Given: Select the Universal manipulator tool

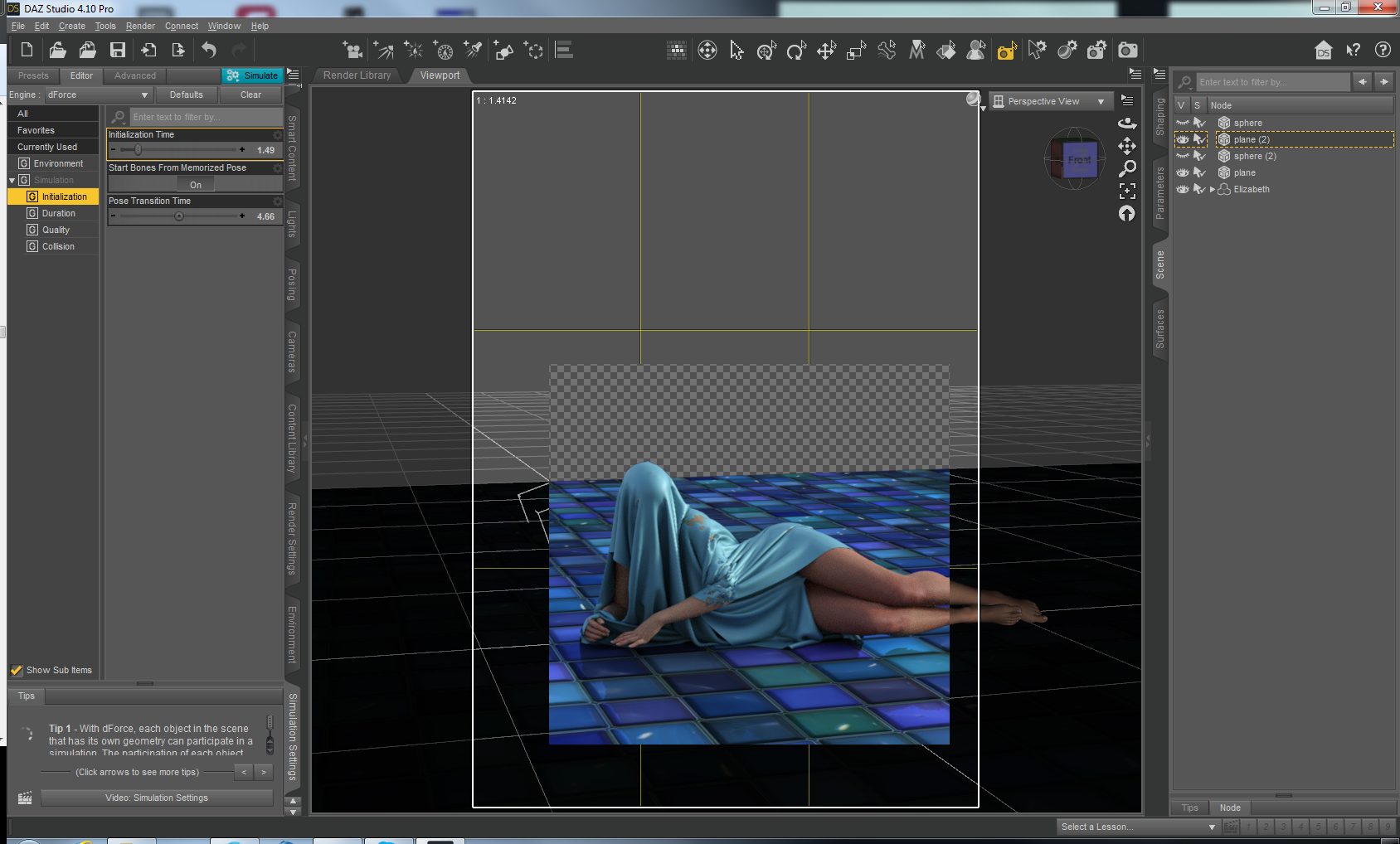Looking at the screenshot, I should coord(766,51).
